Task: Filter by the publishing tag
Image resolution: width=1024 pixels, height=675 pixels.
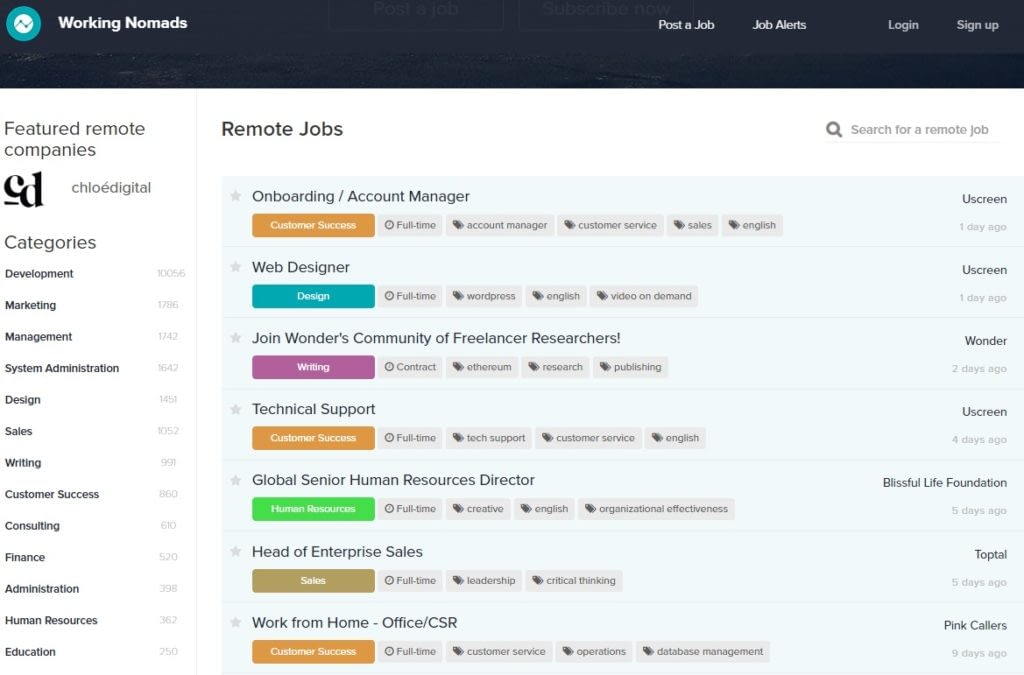Action: coord(630,367)
